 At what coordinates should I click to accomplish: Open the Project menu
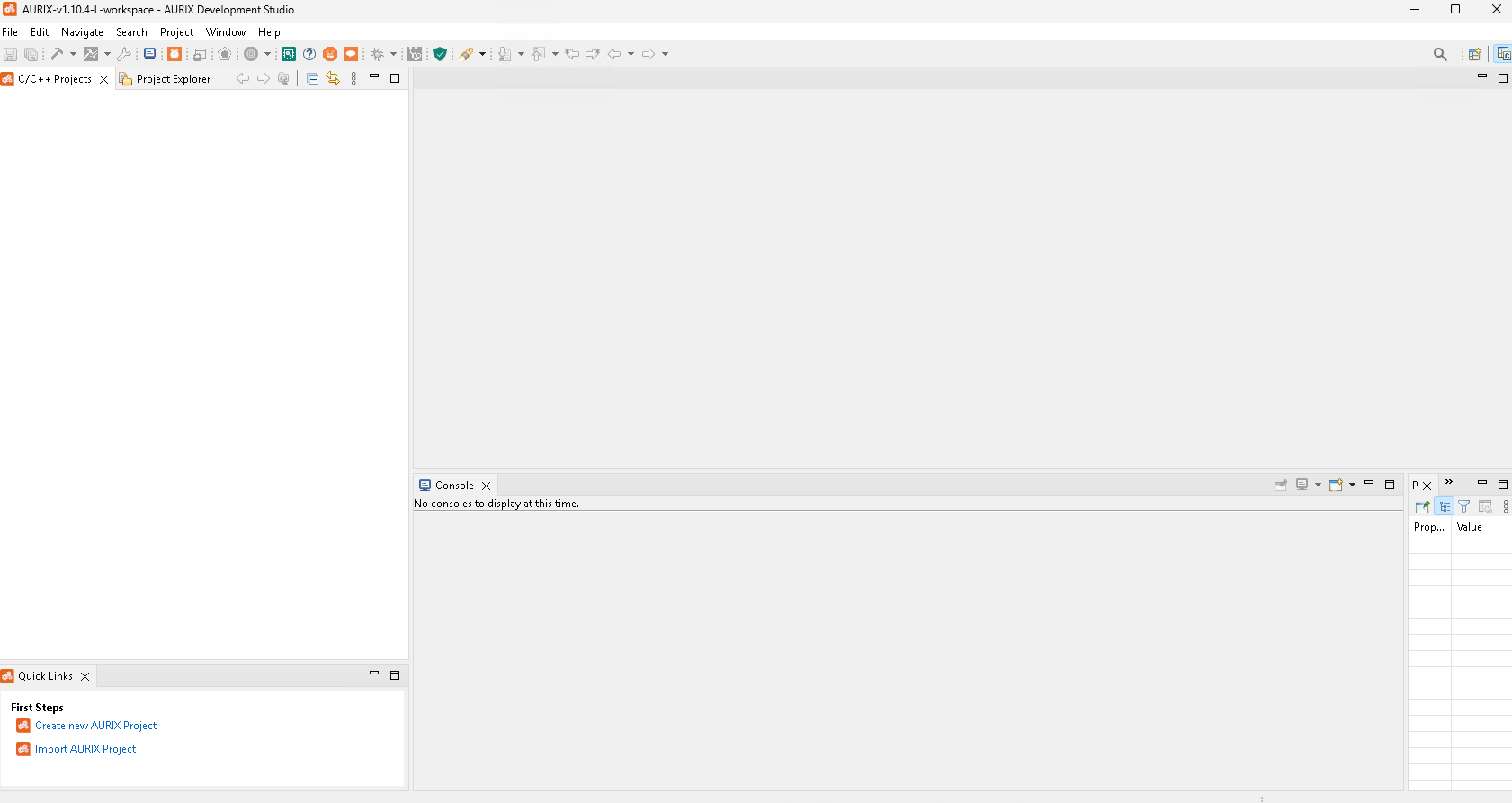[176, 32]
